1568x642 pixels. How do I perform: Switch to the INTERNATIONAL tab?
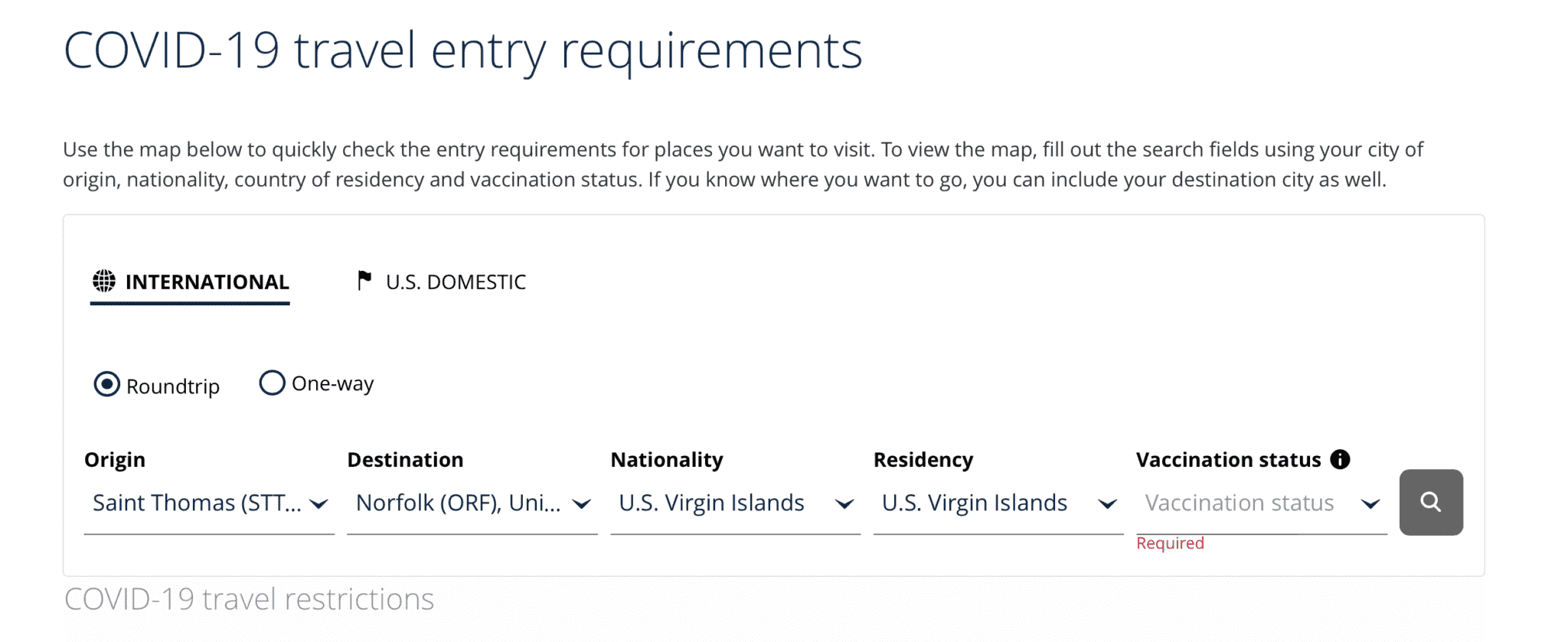click(x=190, y=282)
